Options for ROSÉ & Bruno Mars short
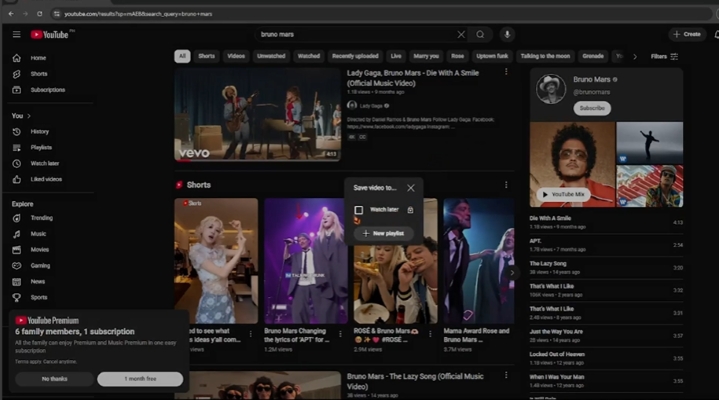719x400 pixels. pos(430,334)
